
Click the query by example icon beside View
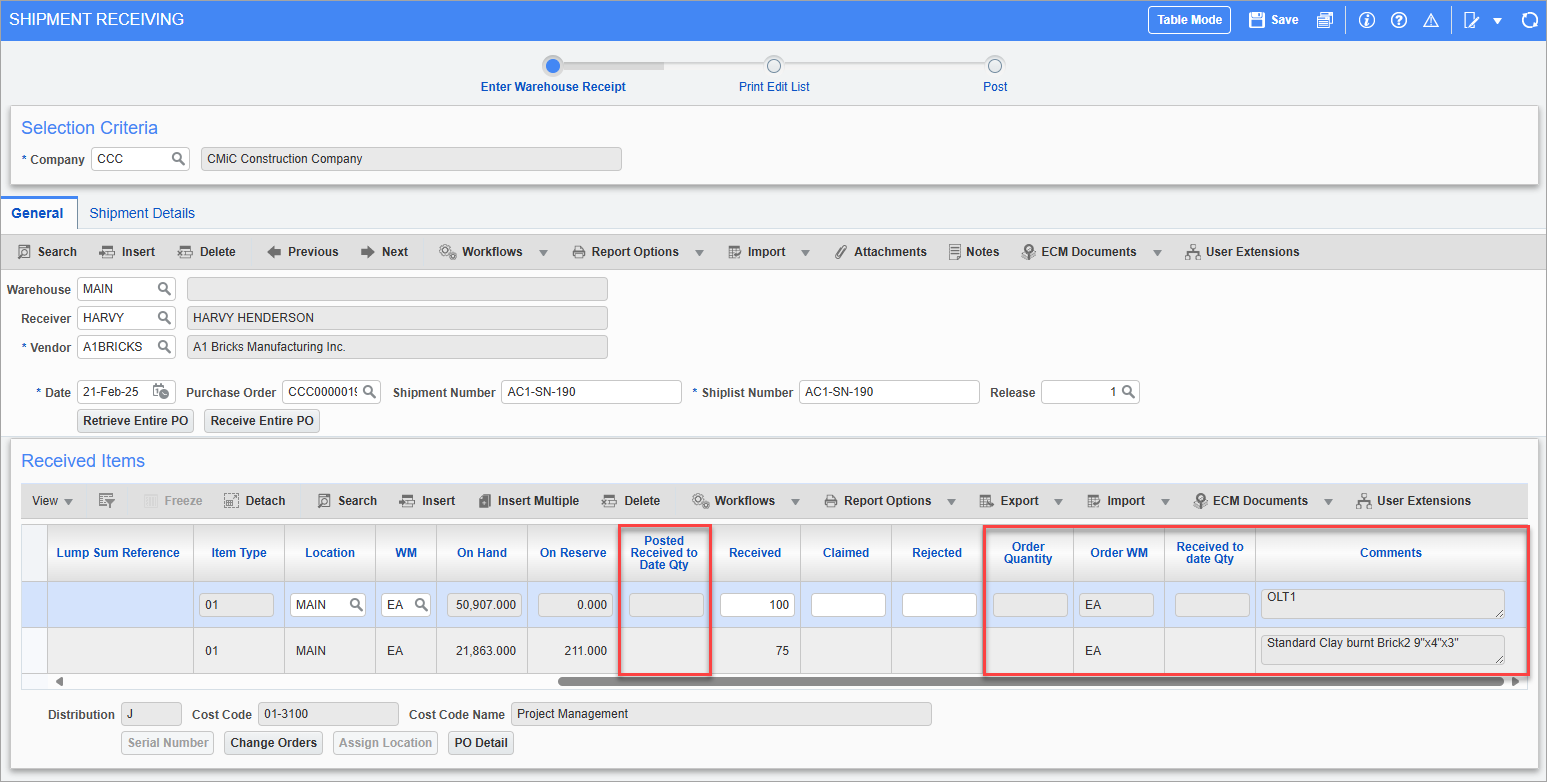click(107, 501)
